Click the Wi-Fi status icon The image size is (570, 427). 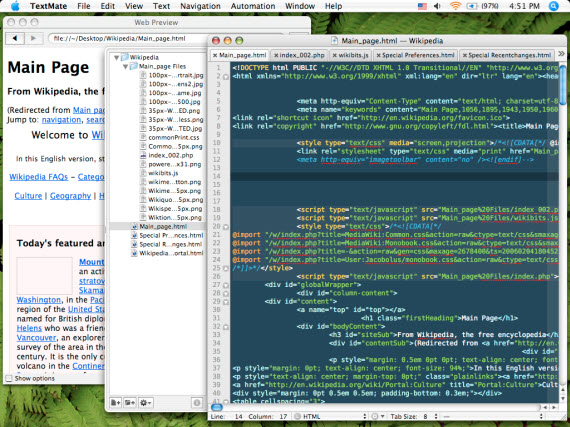point(455,6)
